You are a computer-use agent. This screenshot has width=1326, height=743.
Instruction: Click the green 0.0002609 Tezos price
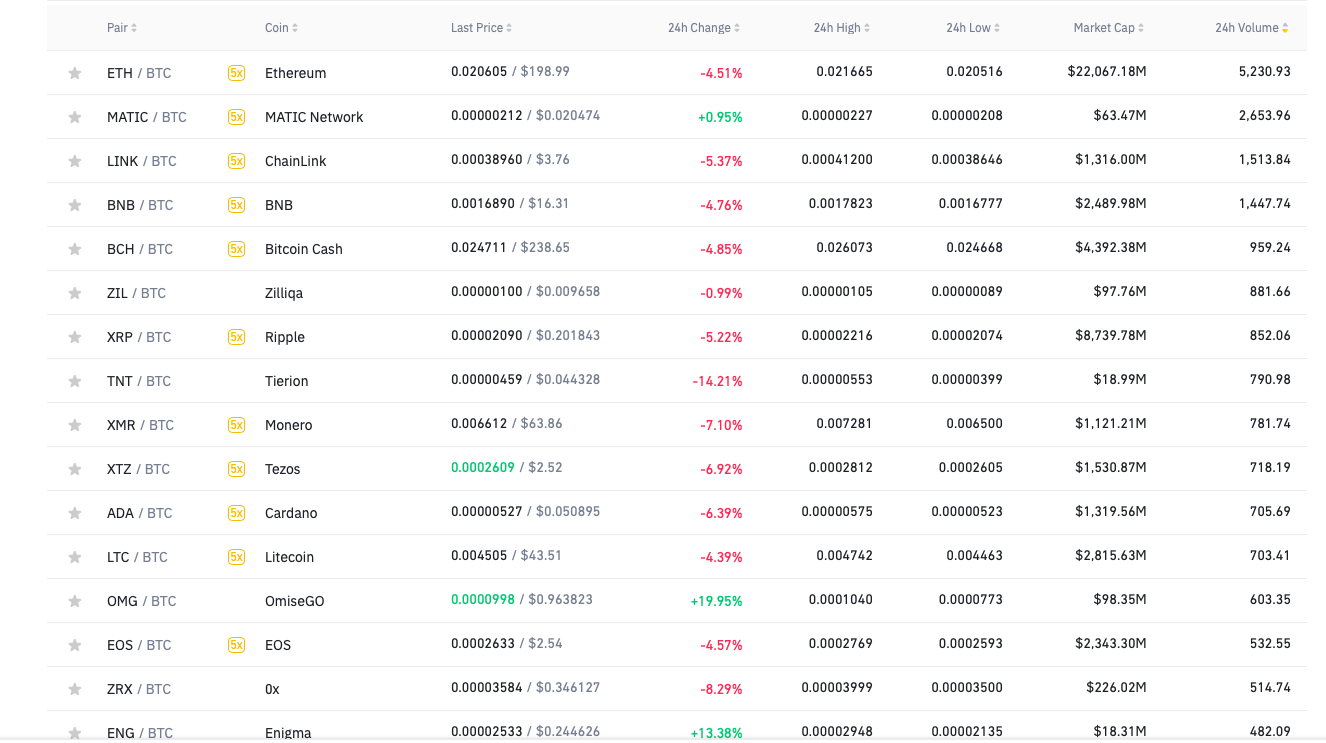pyautogui.click(x=482, y=467)
